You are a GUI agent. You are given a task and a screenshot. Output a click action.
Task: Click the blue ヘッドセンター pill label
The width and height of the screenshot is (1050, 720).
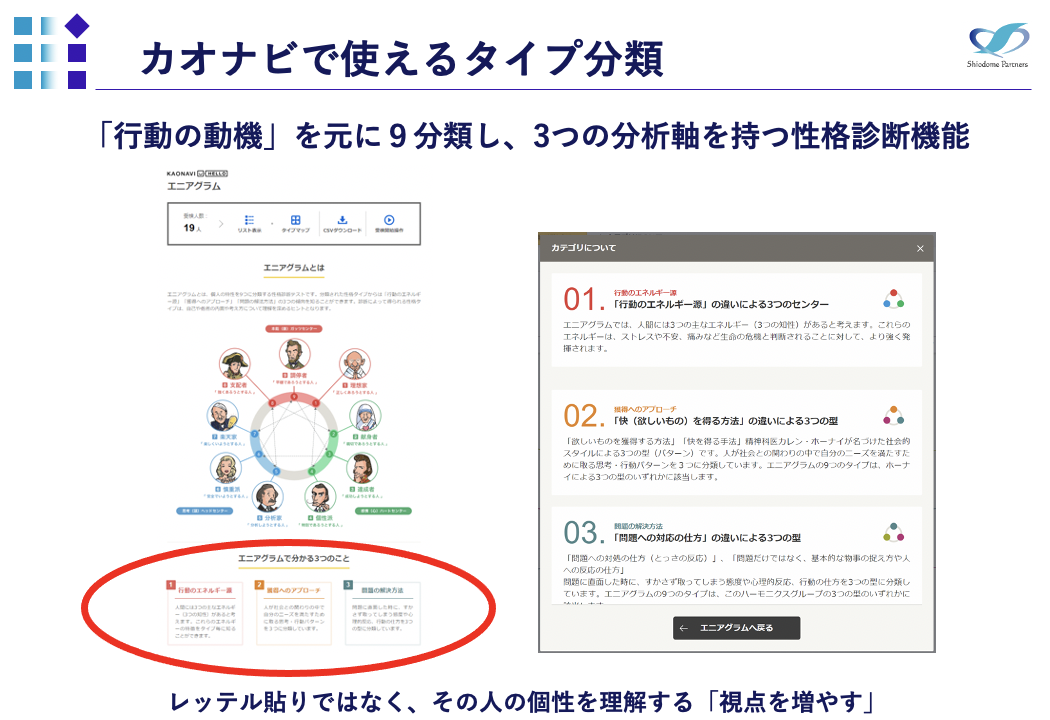click(x=205, y=511)
